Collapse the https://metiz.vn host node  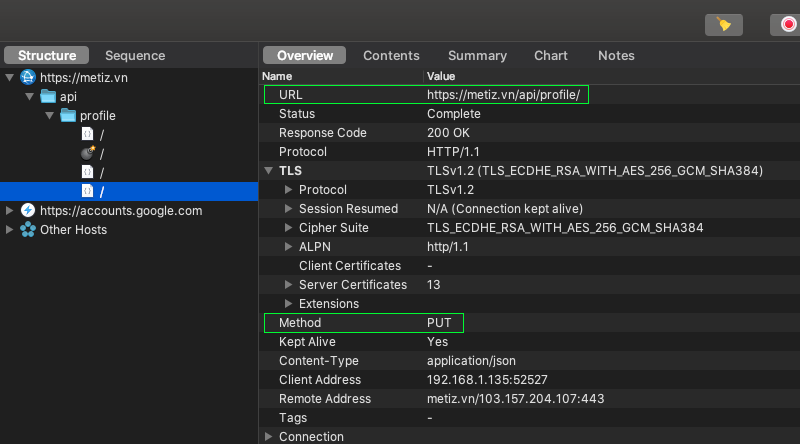[9, 78]
